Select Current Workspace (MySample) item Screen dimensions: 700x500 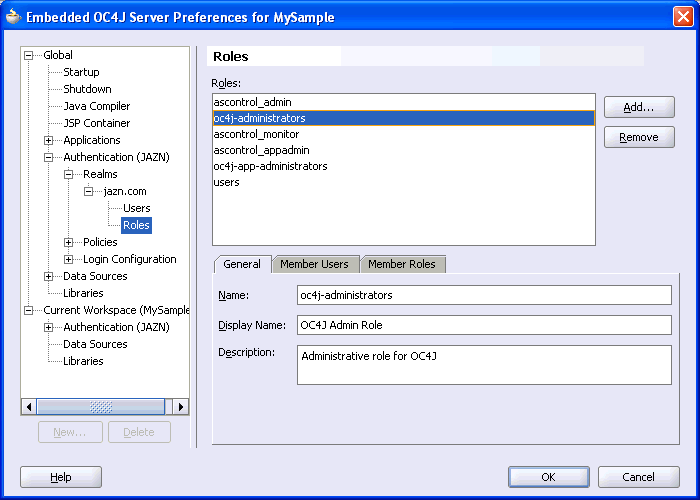[x=116, y=310]
